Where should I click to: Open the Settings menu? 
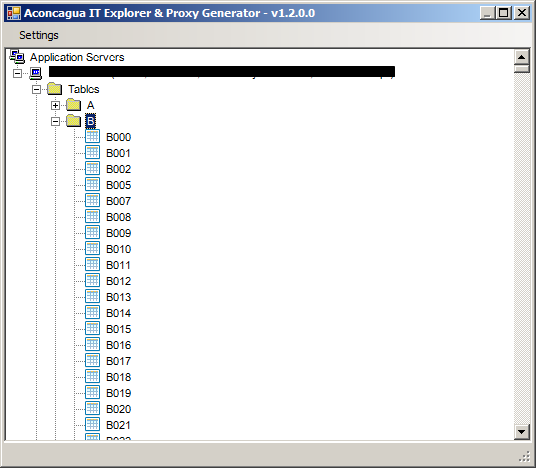pos(39,35)
